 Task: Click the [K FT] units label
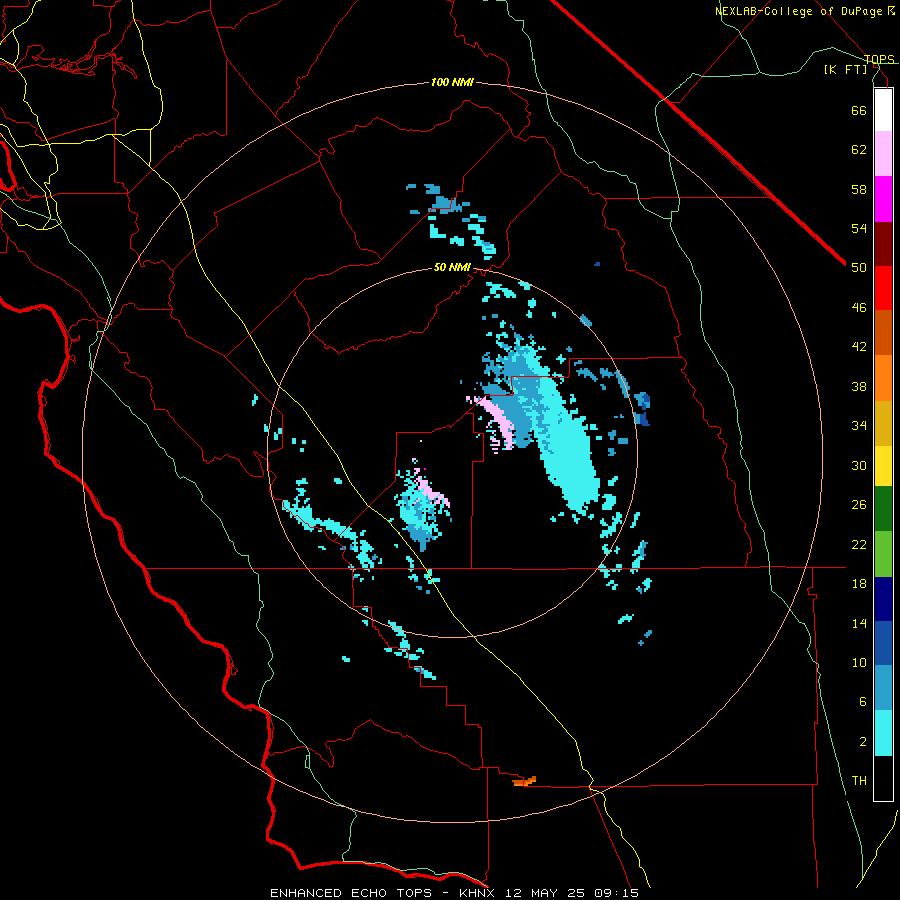click(x=845, y=69)
